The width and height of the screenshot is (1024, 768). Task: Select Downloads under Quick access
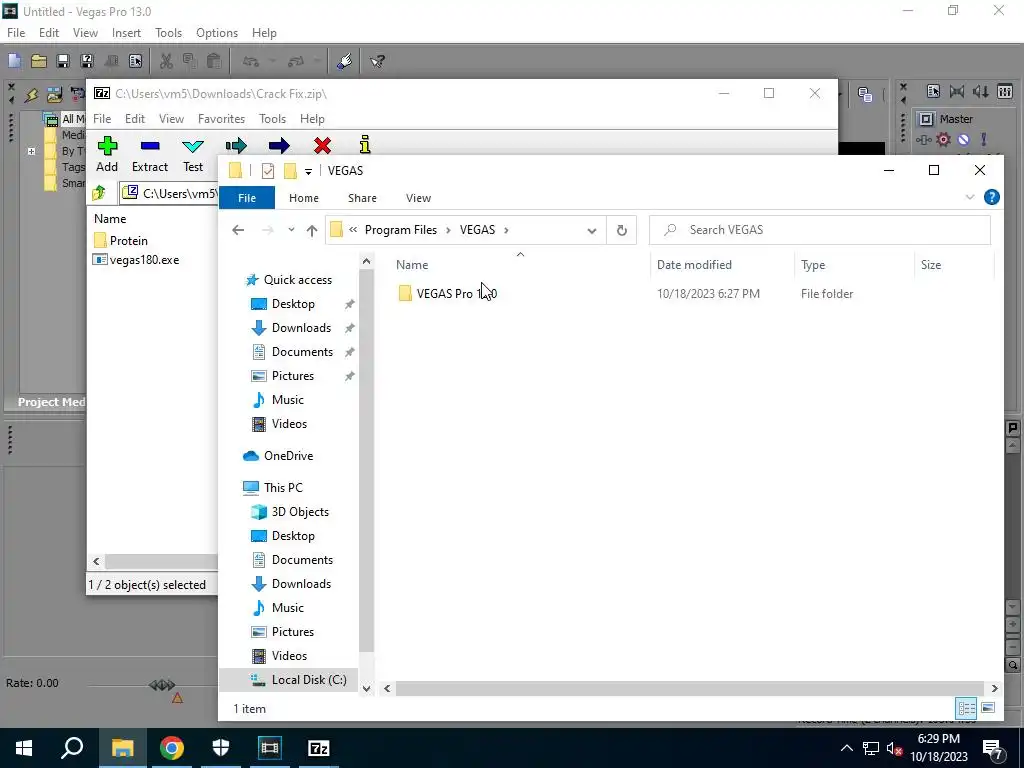tap(301, 328)
